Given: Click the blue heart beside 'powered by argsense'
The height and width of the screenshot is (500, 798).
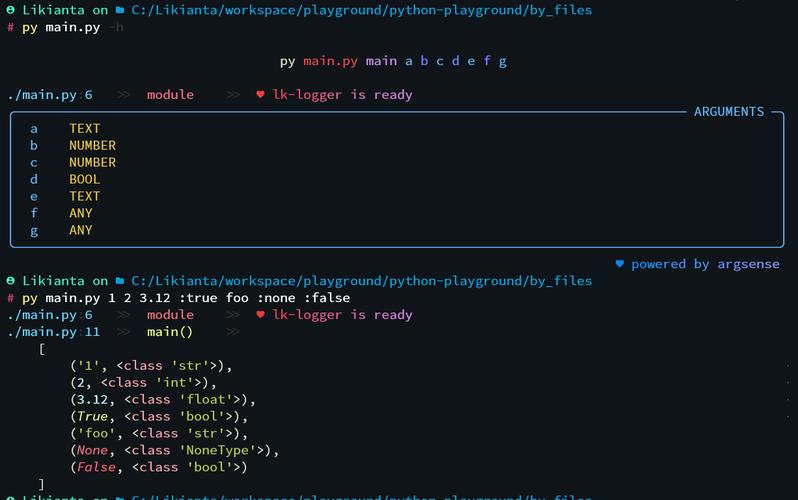Looking at the screenshot, I should (619, 264).
